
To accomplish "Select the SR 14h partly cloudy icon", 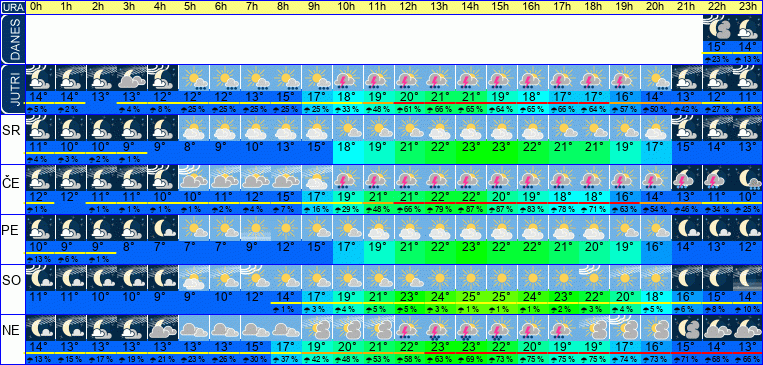I will (470, 128).
